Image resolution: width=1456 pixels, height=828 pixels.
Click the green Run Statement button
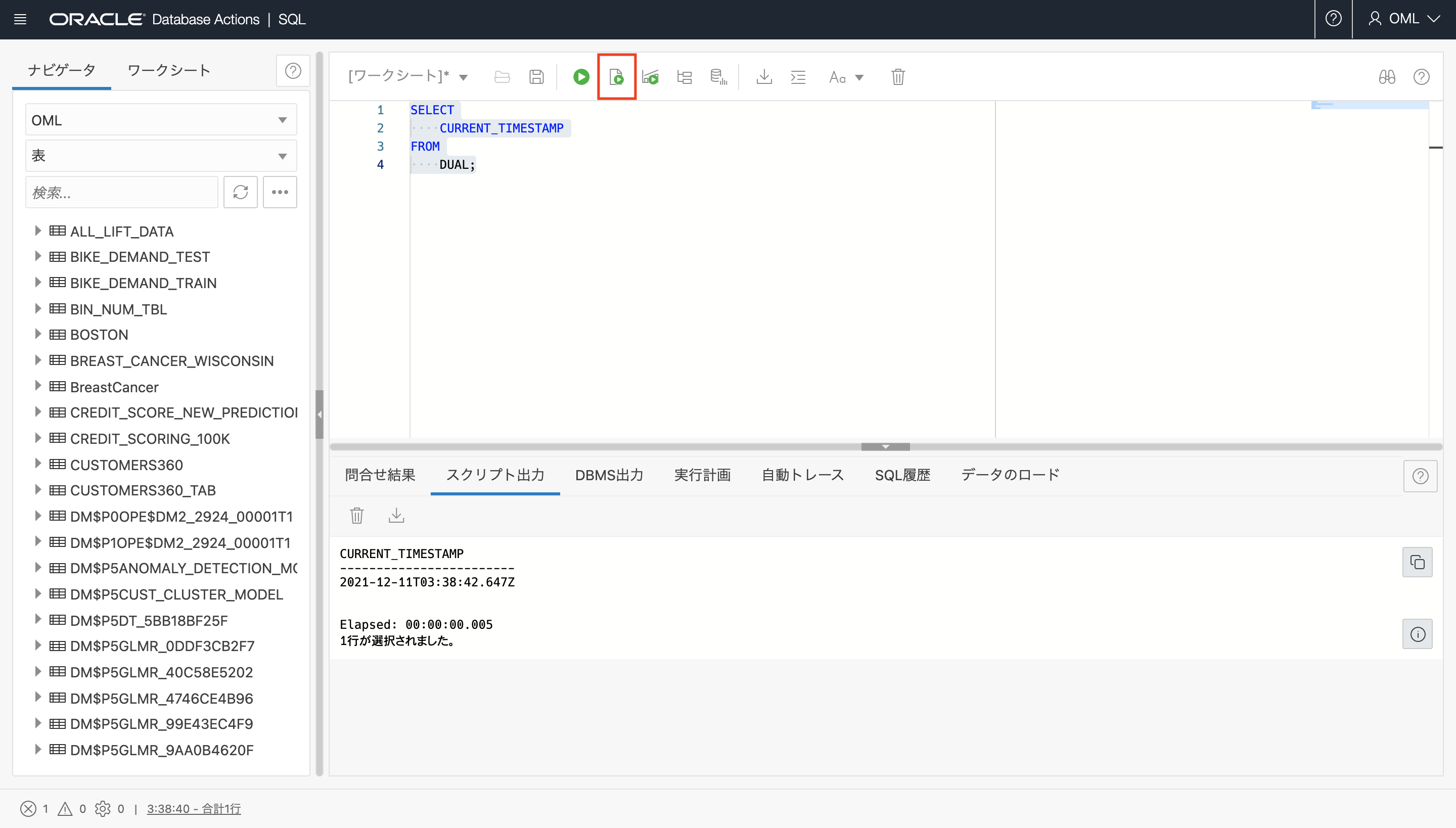pos(581,77)
